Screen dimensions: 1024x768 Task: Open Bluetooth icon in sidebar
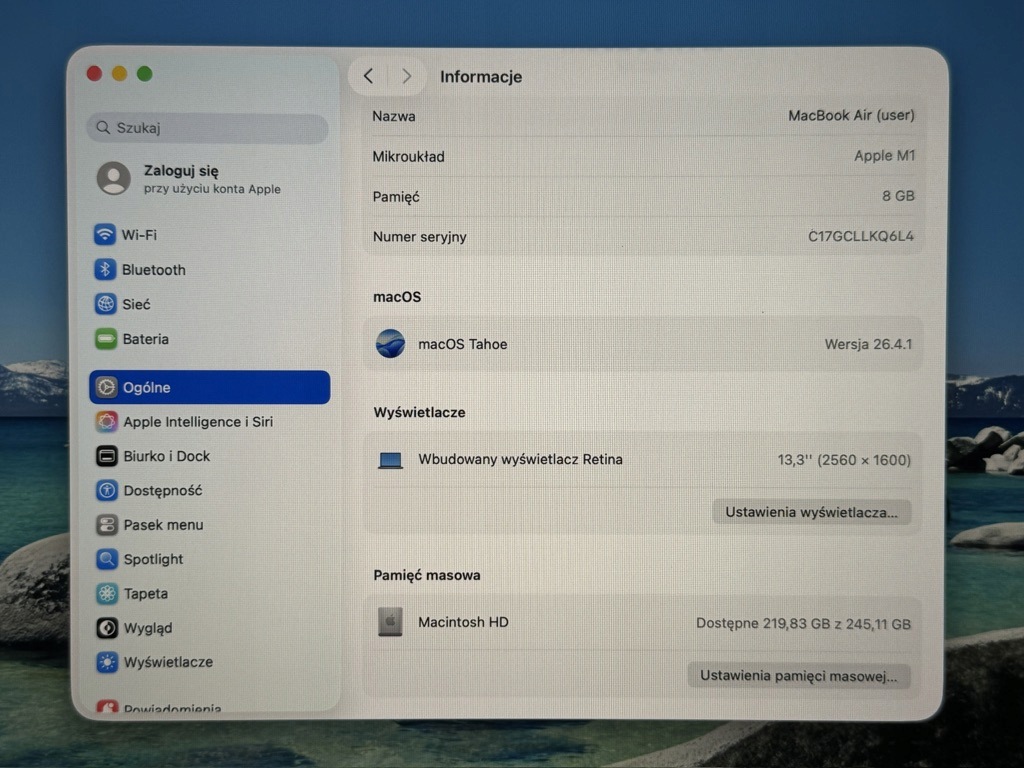pos(105,269)
